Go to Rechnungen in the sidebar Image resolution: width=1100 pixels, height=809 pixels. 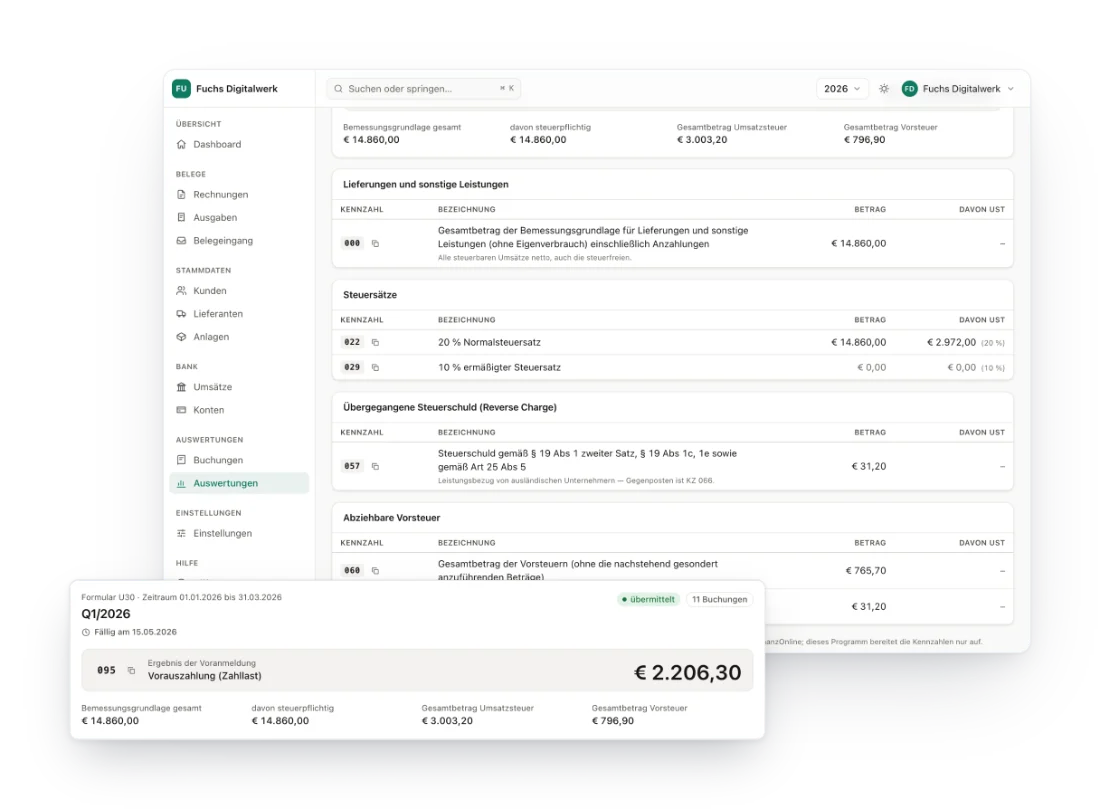(239, 194)
